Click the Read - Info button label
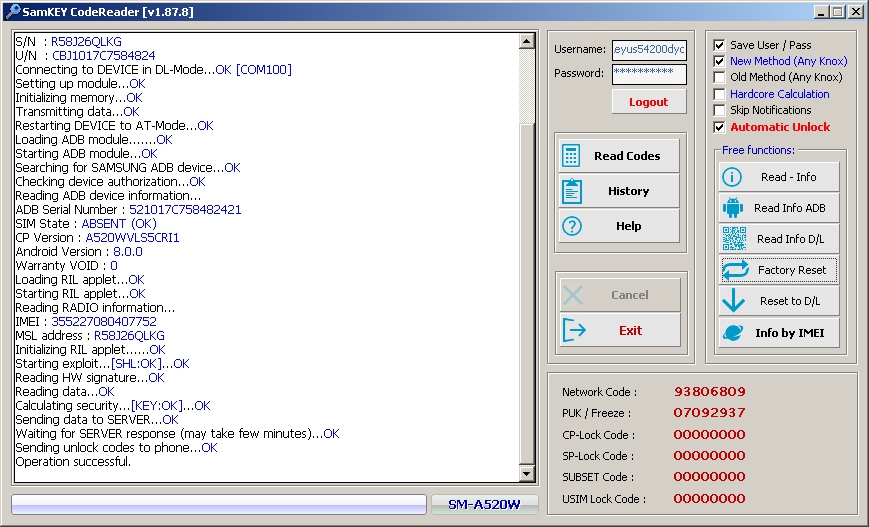This screenshot has height=527, width=869. pos(788,177)
